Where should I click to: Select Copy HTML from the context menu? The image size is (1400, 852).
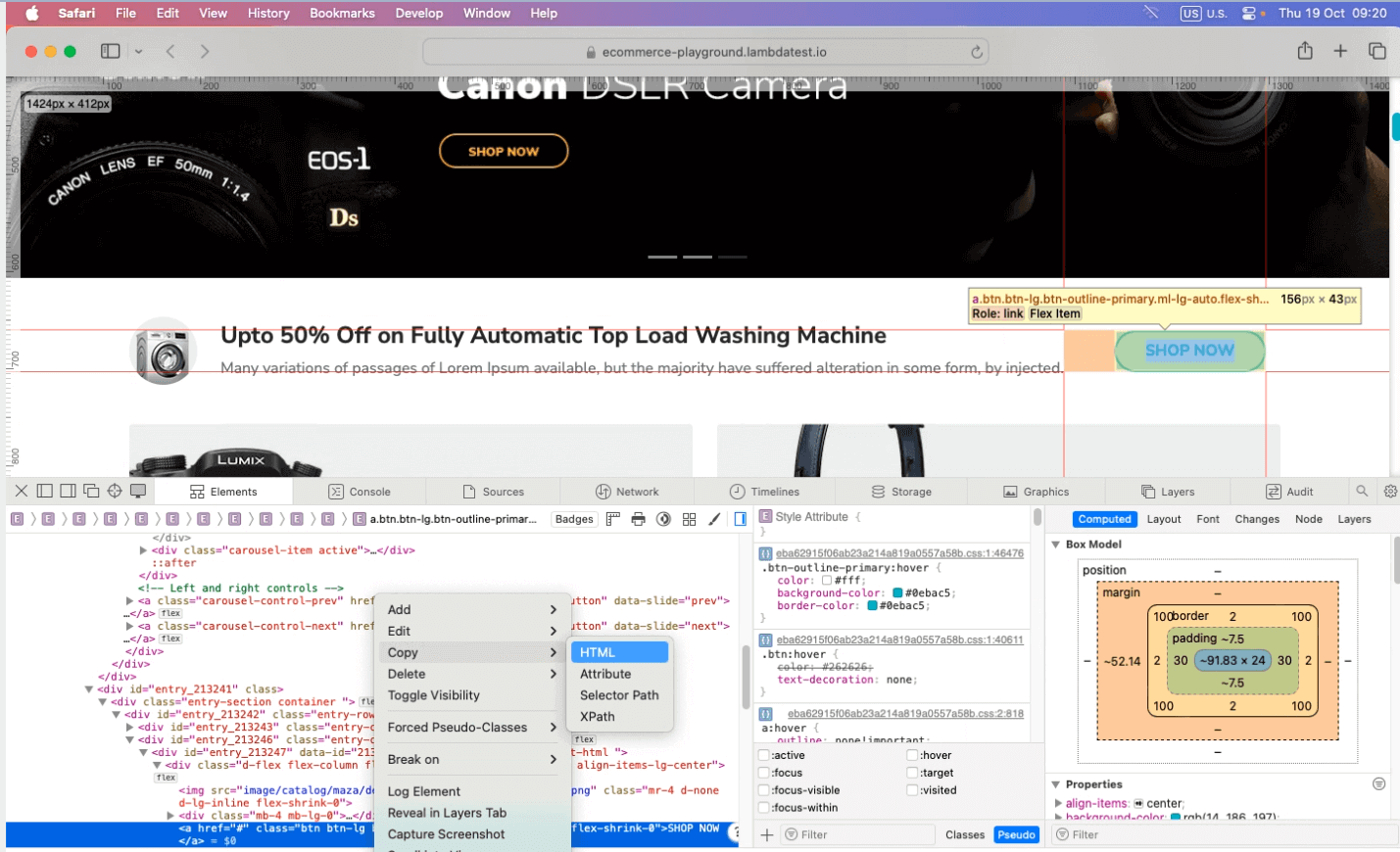tap(617, 651)
